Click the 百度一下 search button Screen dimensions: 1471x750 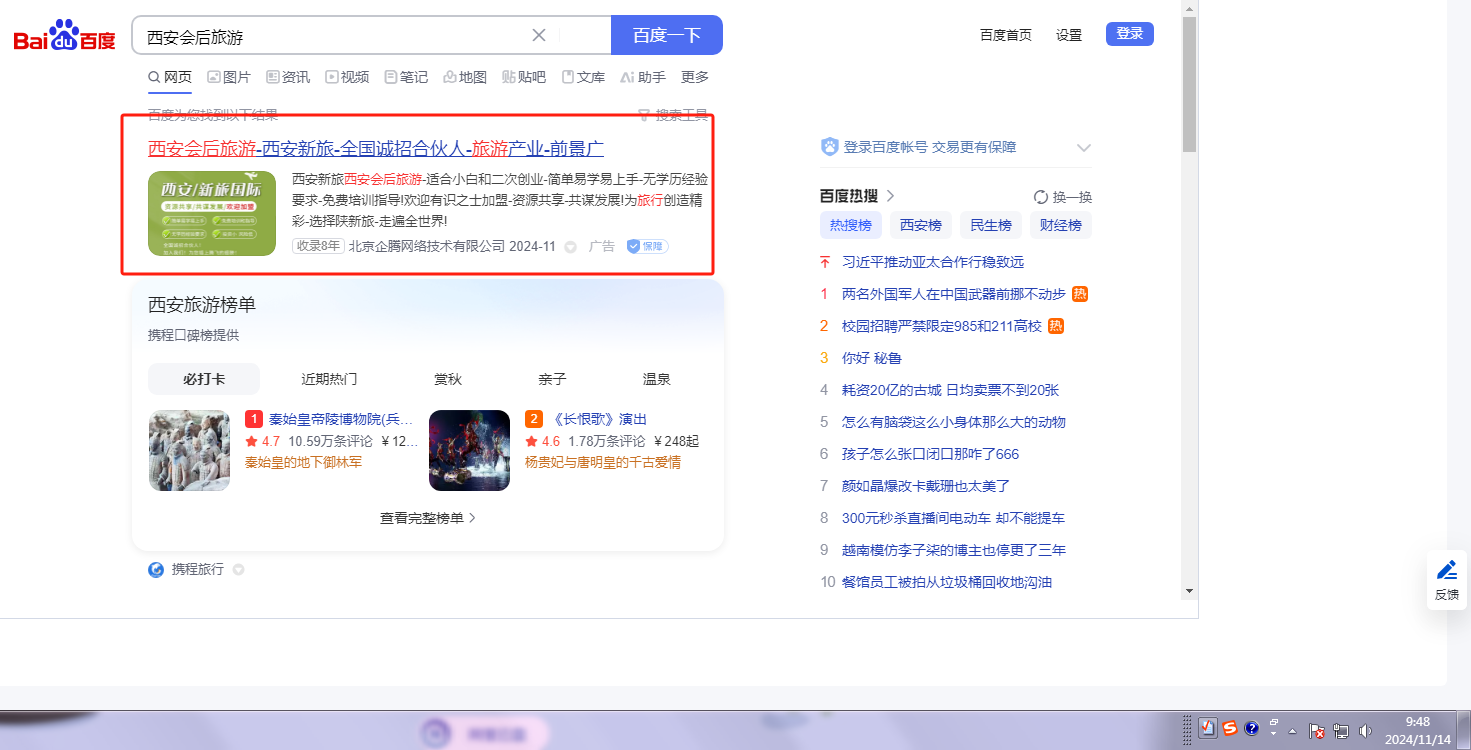666,35
